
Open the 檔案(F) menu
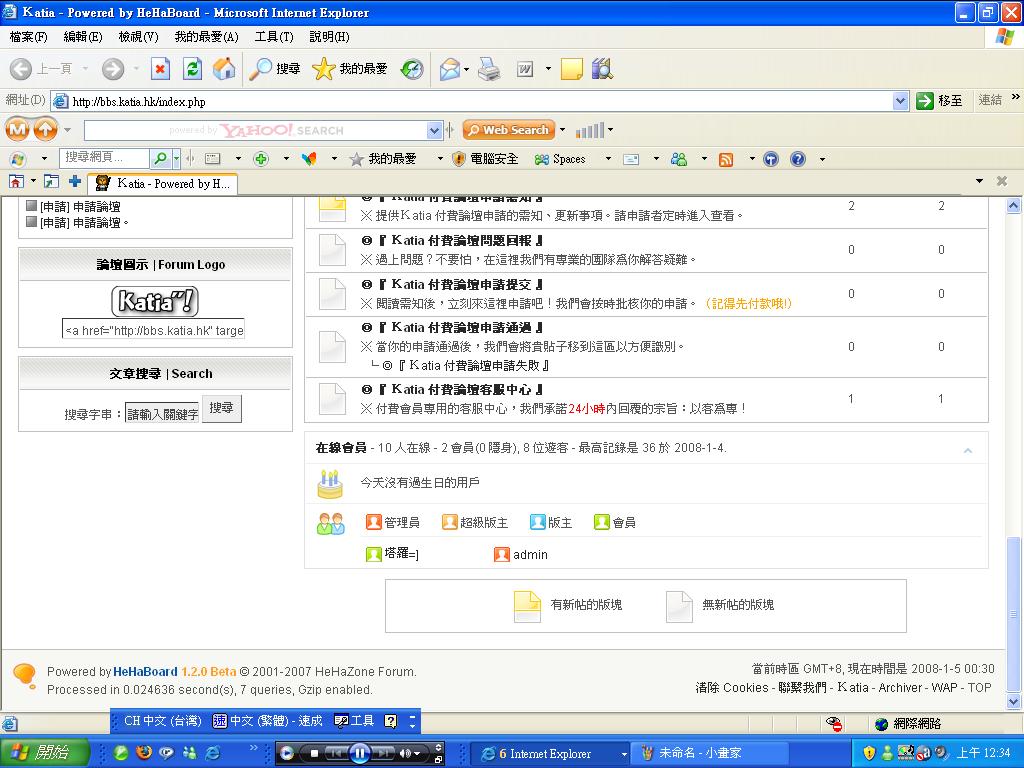[28, 37]
